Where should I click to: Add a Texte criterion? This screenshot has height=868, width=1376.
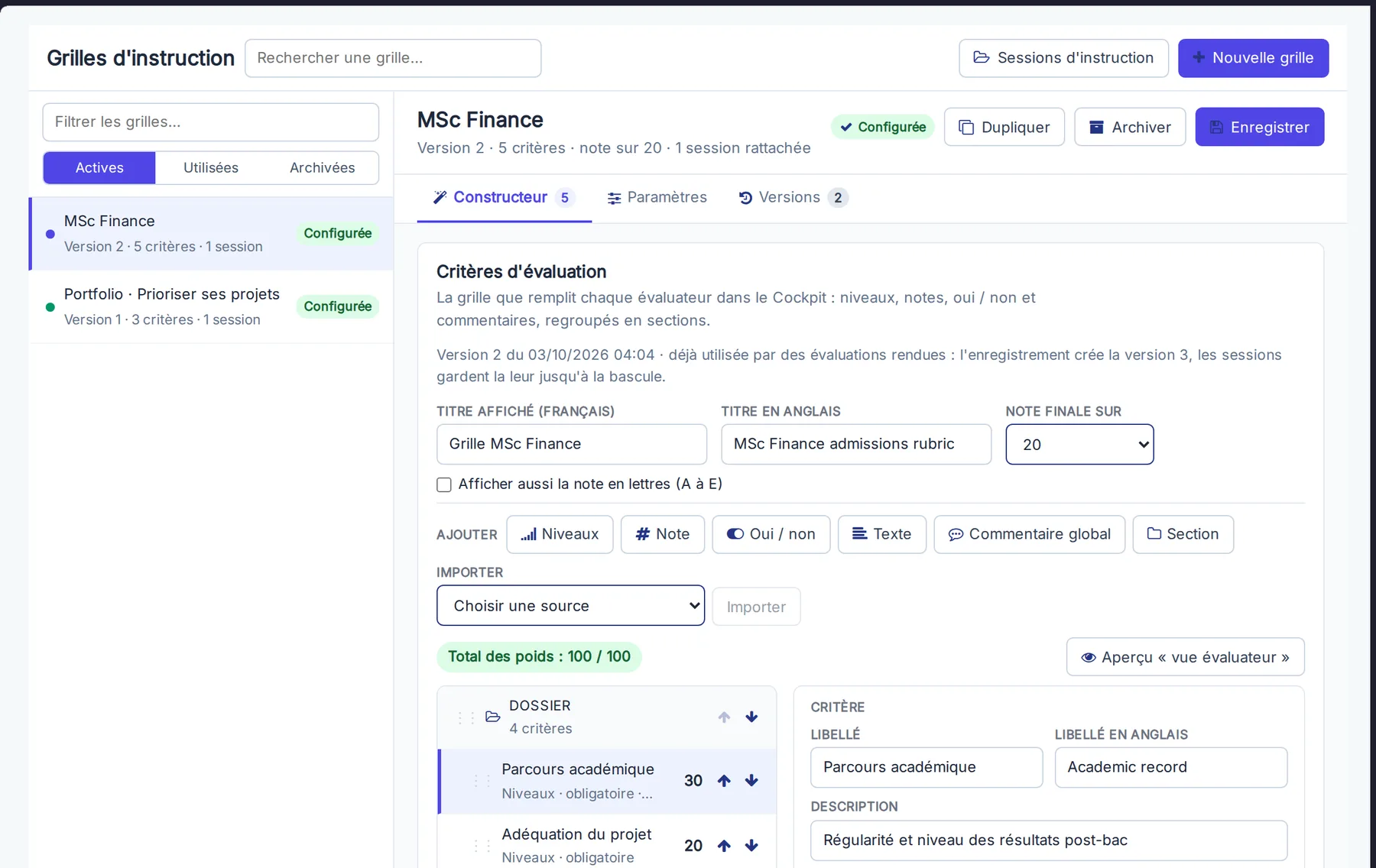pos(882,534)
